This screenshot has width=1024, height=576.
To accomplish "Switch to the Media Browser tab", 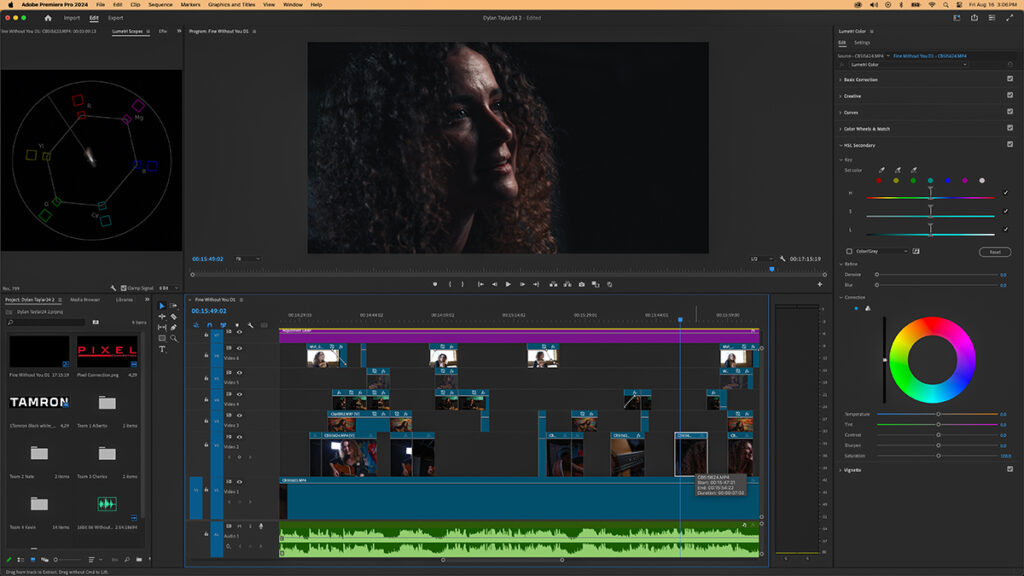I will click(84, 299).
